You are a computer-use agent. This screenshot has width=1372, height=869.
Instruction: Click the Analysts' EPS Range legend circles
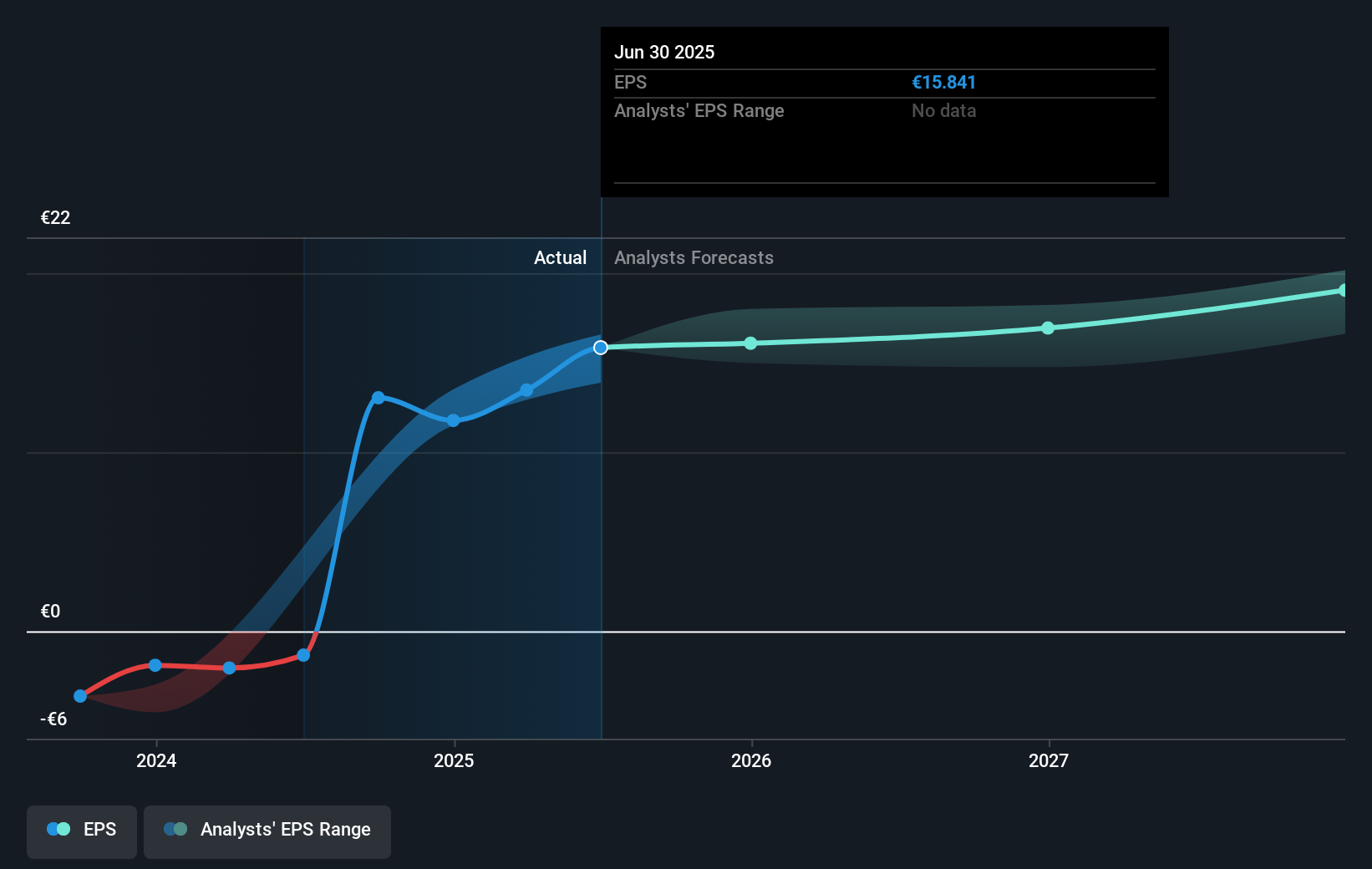[x=175, y=829]
